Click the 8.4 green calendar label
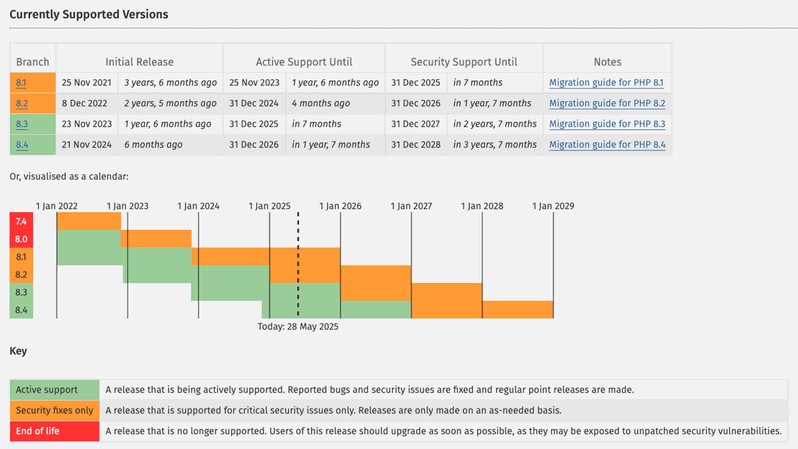This screenshot has width=798, height=449. coord(21,310)
